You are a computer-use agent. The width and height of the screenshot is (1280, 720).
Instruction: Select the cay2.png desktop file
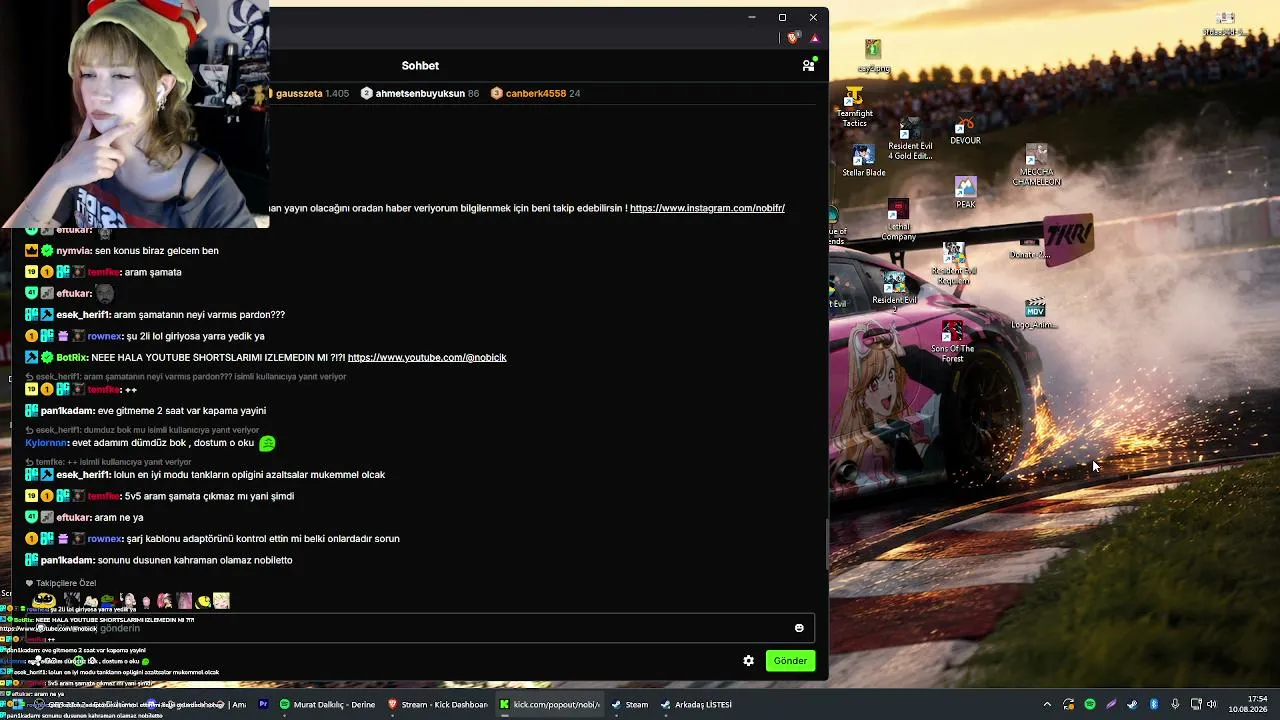tap(873, 56)
